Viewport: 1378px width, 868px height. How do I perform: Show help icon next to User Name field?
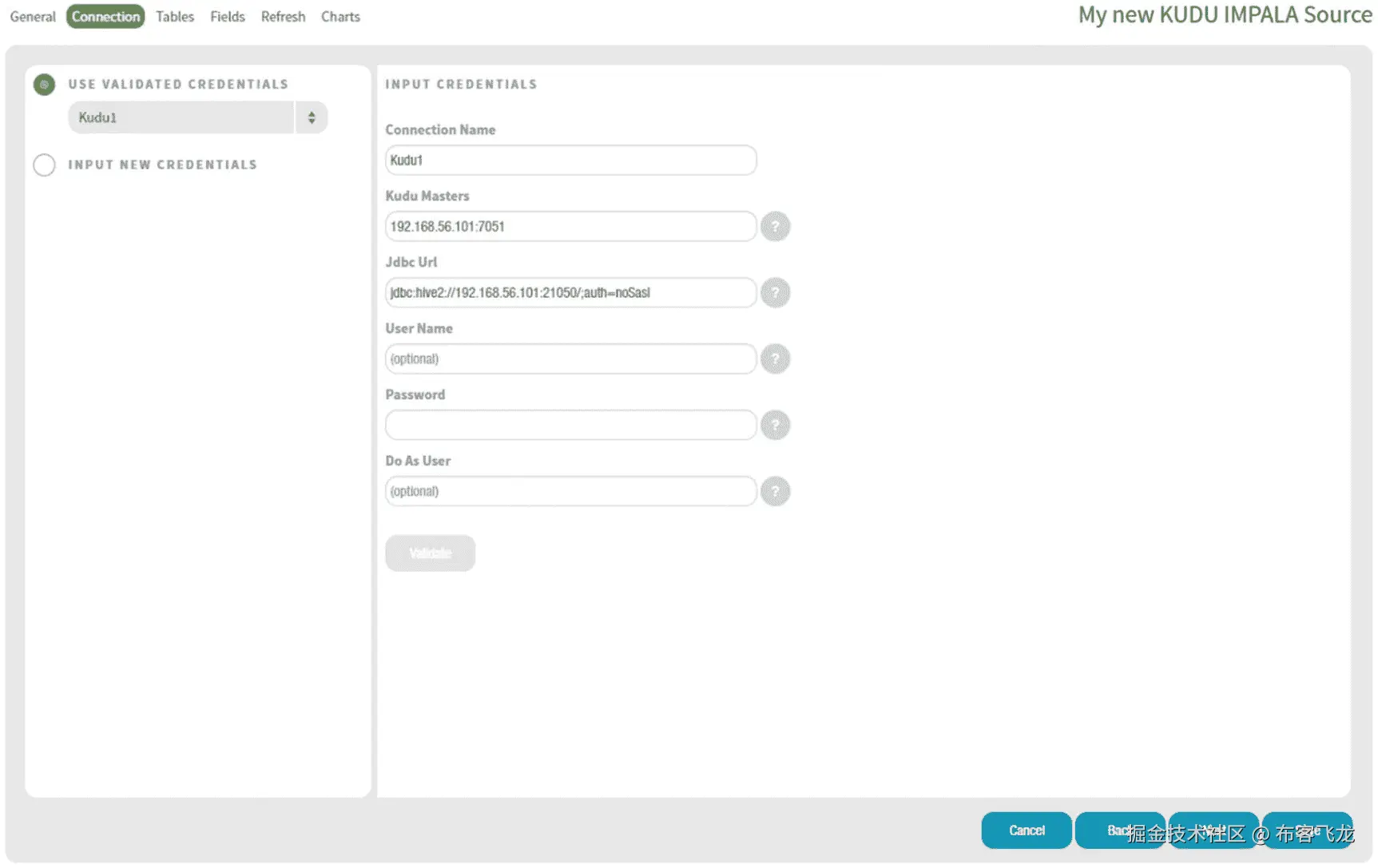(x=775, y=359)
